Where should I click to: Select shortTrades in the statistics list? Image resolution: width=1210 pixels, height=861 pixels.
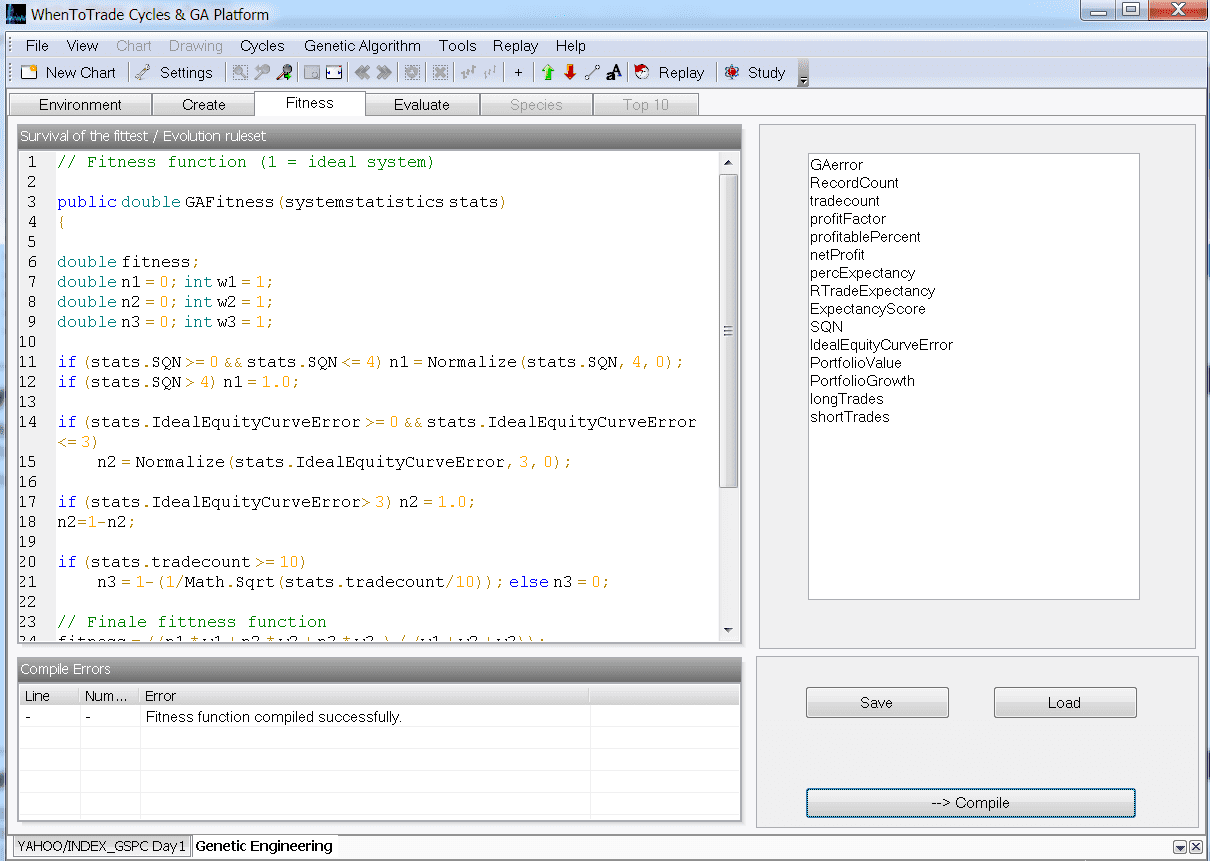[849, 417]
